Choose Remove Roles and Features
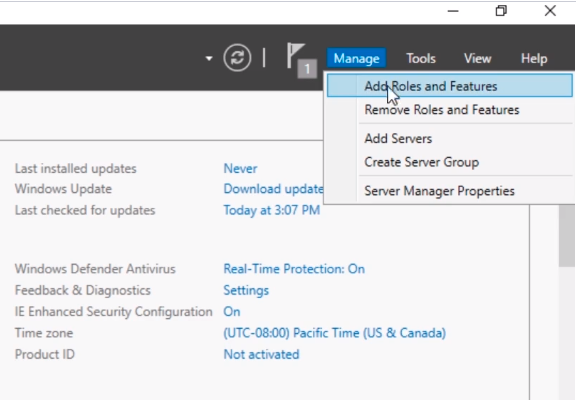The height and width of the screenshot is (400, 576). tap(442, 110)
